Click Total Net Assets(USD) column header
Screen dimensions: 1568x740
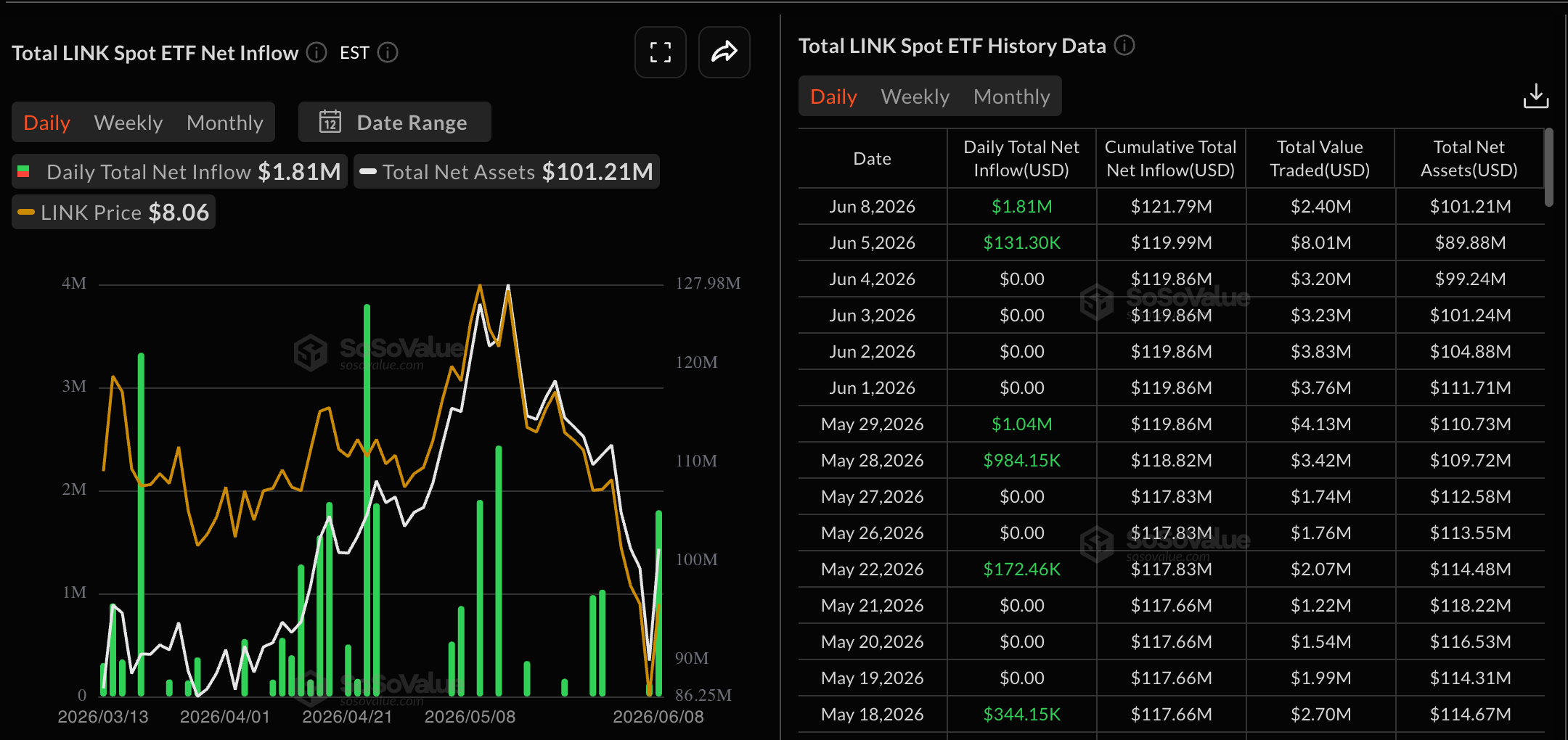pyautogui.click(x=1469, y=158)
